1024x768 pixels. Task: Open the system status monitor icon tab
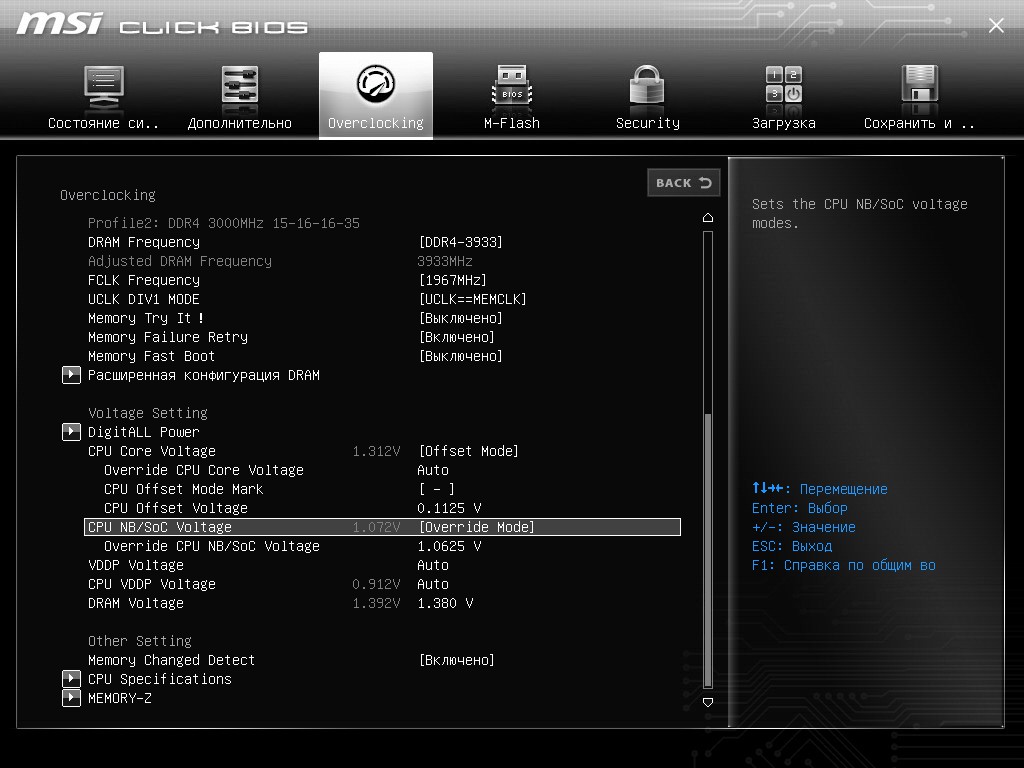click(103, 87)
